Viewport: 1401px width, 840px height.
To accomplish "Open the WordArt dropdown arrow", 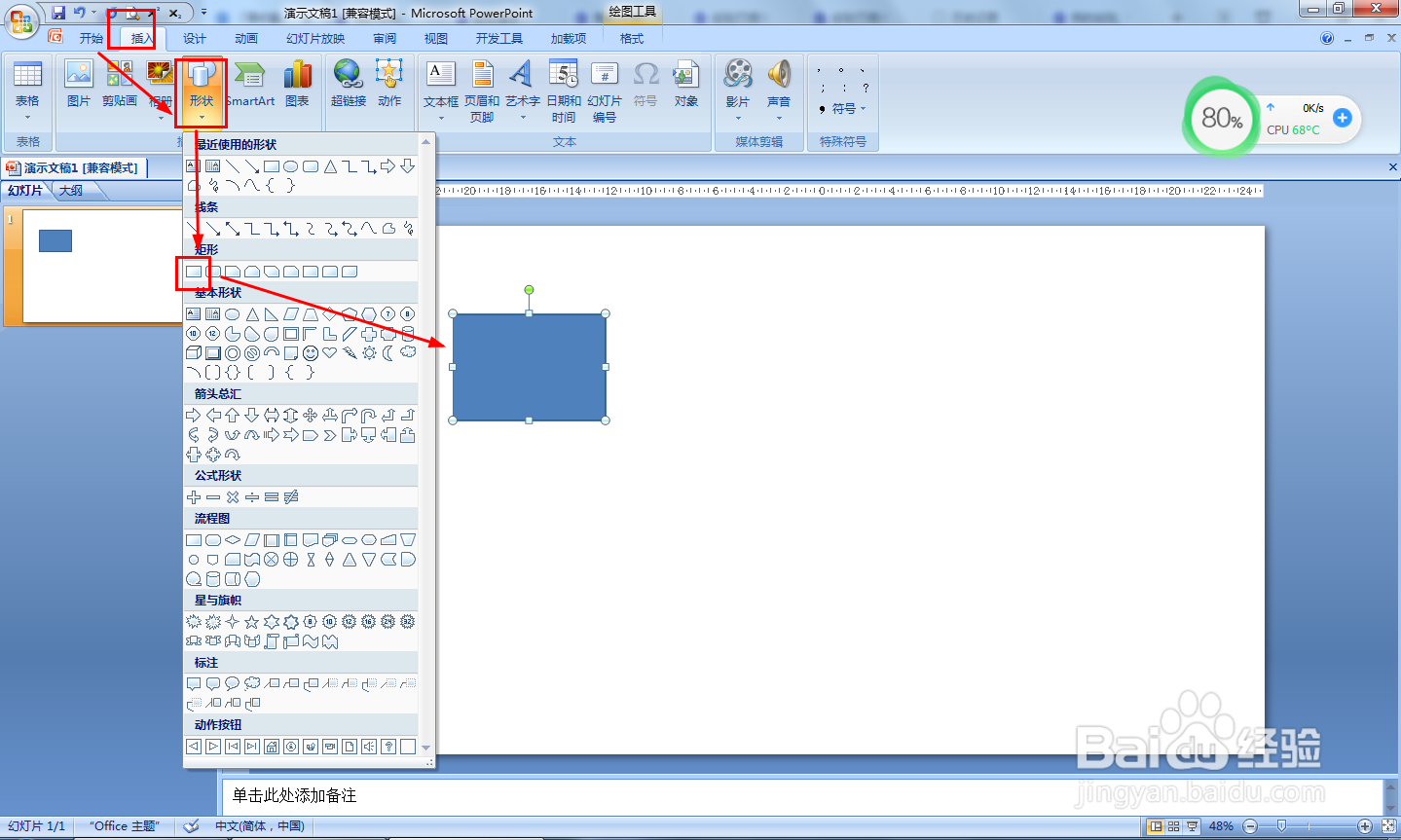I will pos(523,118).
